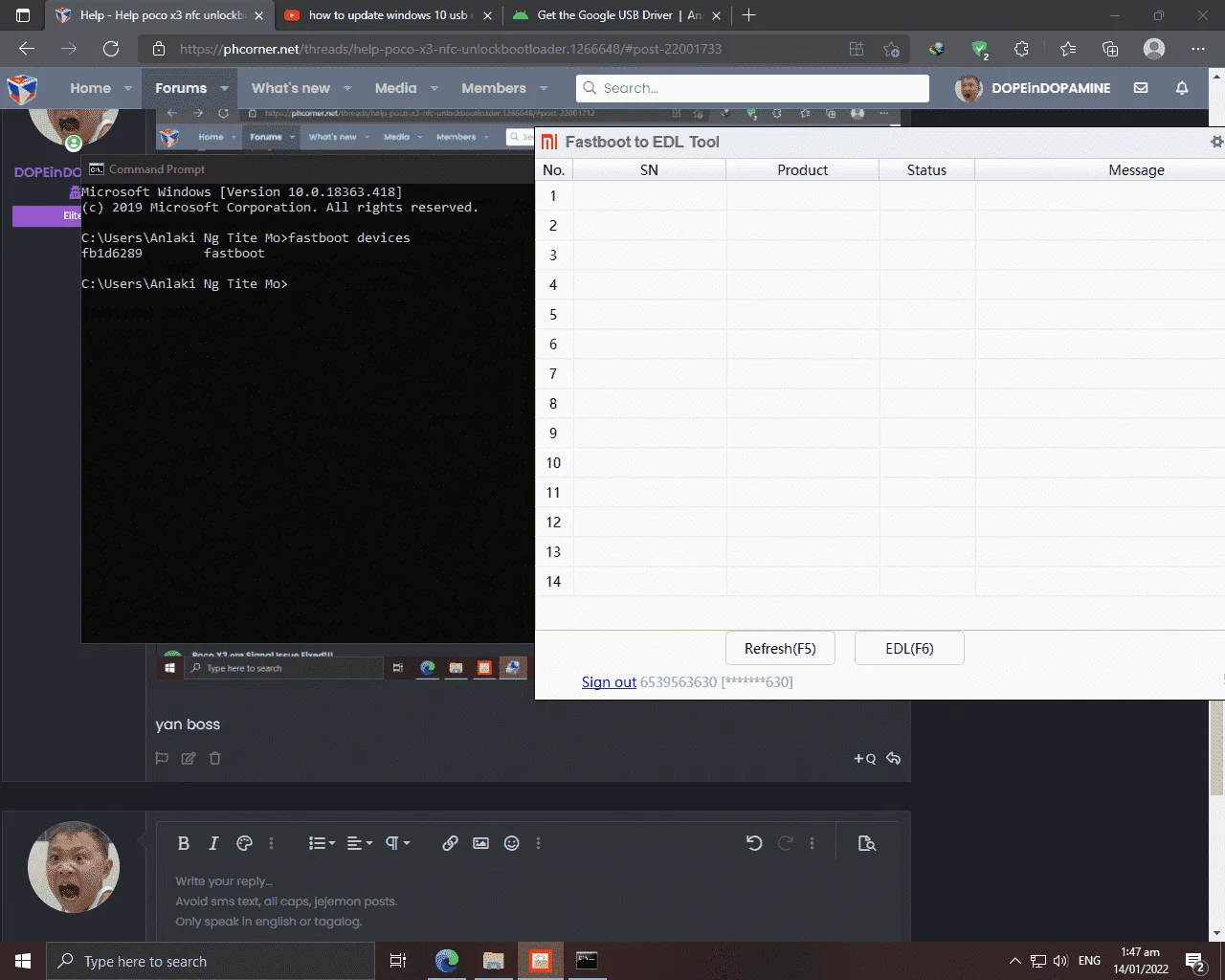Click the SN column header
This screenshot has width=1225, height=980.
pos(649,169)
